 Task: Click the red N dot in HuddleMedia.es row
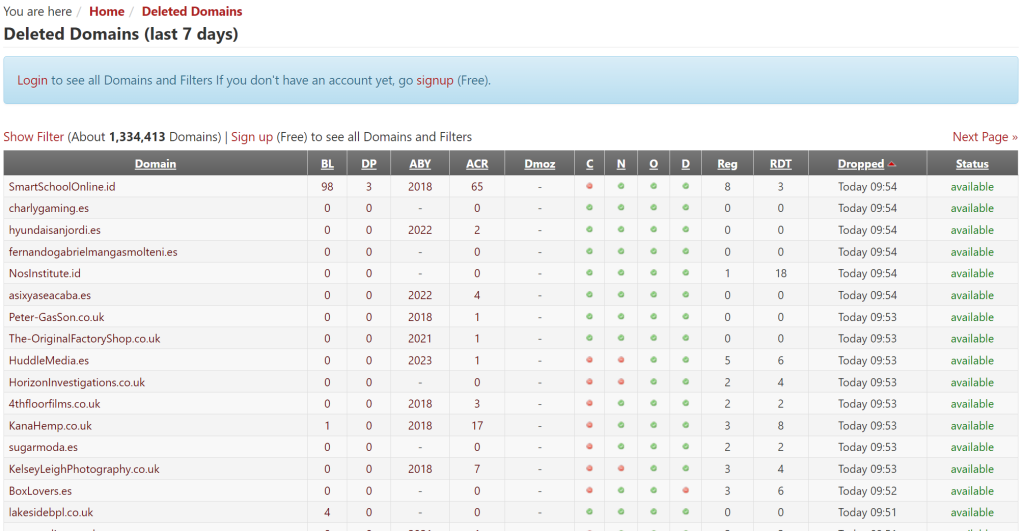[x=621, y=360]
